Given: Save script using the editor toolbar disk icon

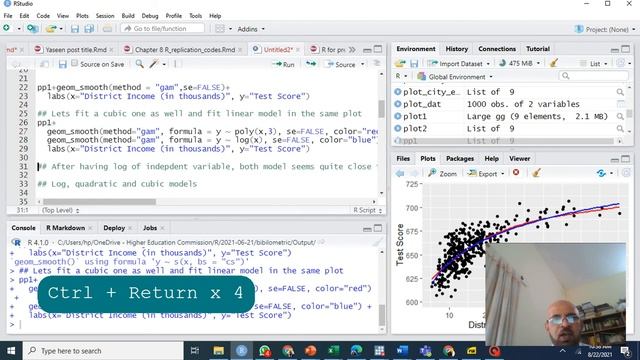Looking at the screenshot, I should coord(62,64).
